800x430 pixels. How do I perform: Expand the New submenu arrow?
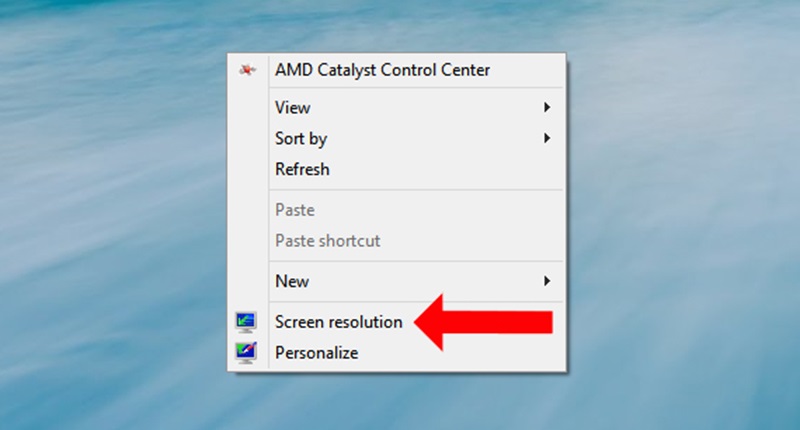547,281
